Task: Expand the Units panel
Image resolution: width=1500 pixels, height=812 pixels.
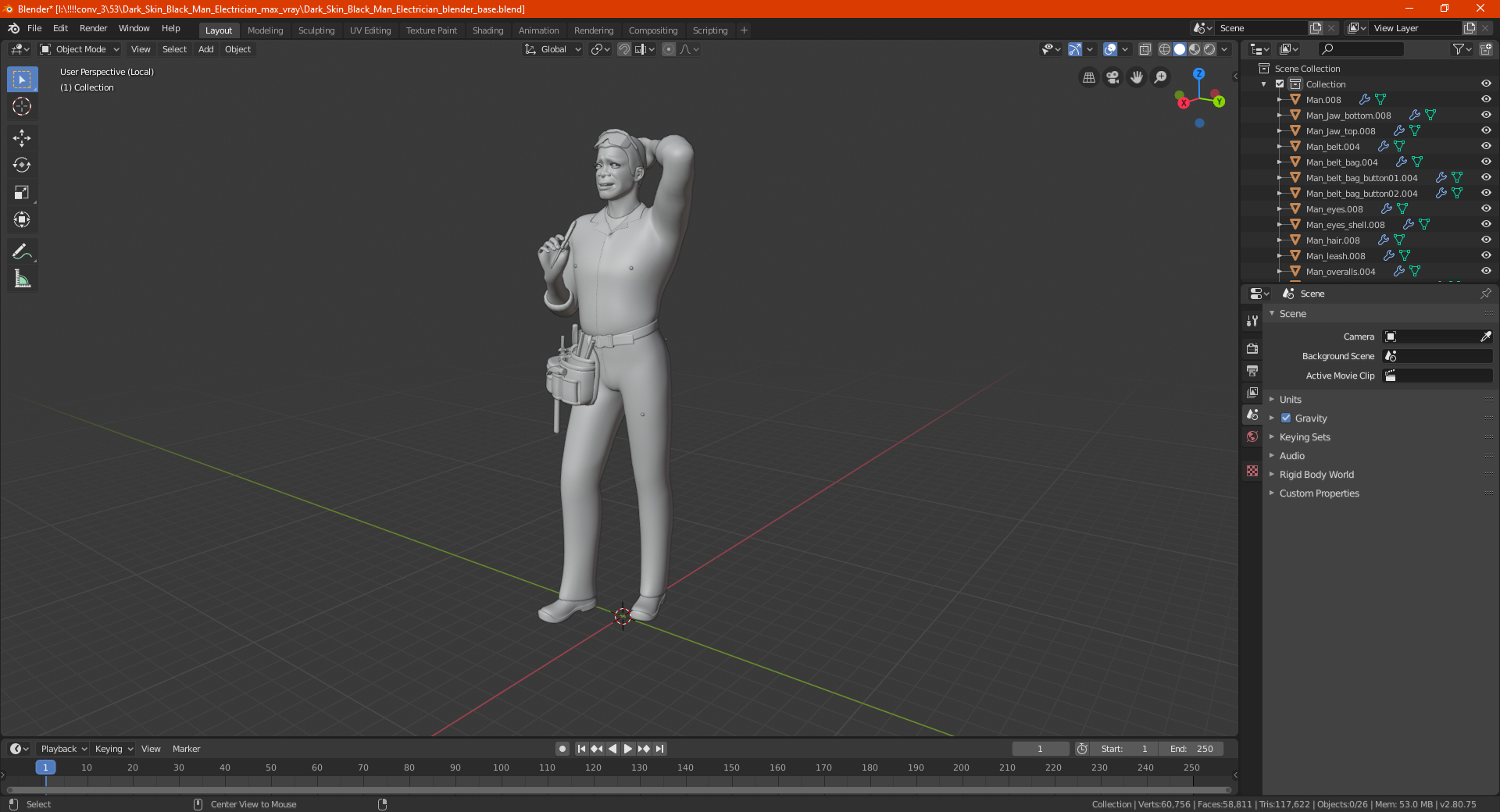Action: [x=1290, y=399]
